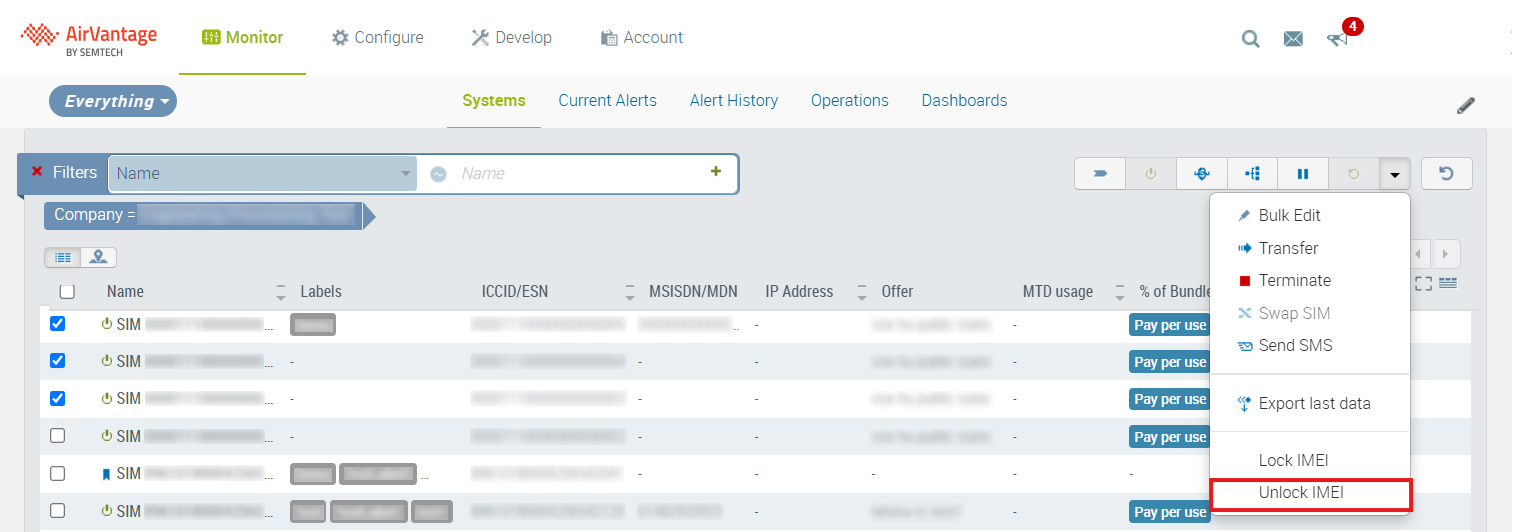Open the Name filter attribute dropdown
The image size is (1514, 532).
tap(263, 173)
